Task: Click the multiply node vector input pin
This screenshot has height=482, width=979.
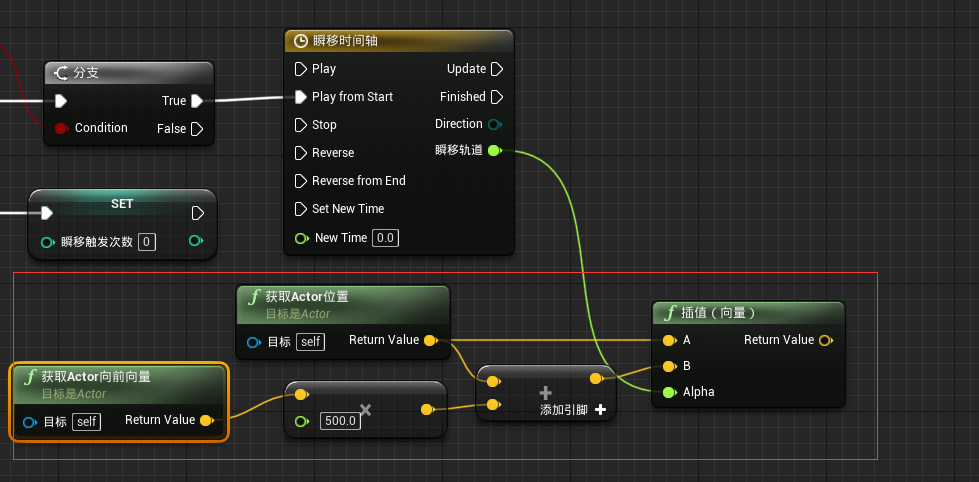Action: coord(301,395)
